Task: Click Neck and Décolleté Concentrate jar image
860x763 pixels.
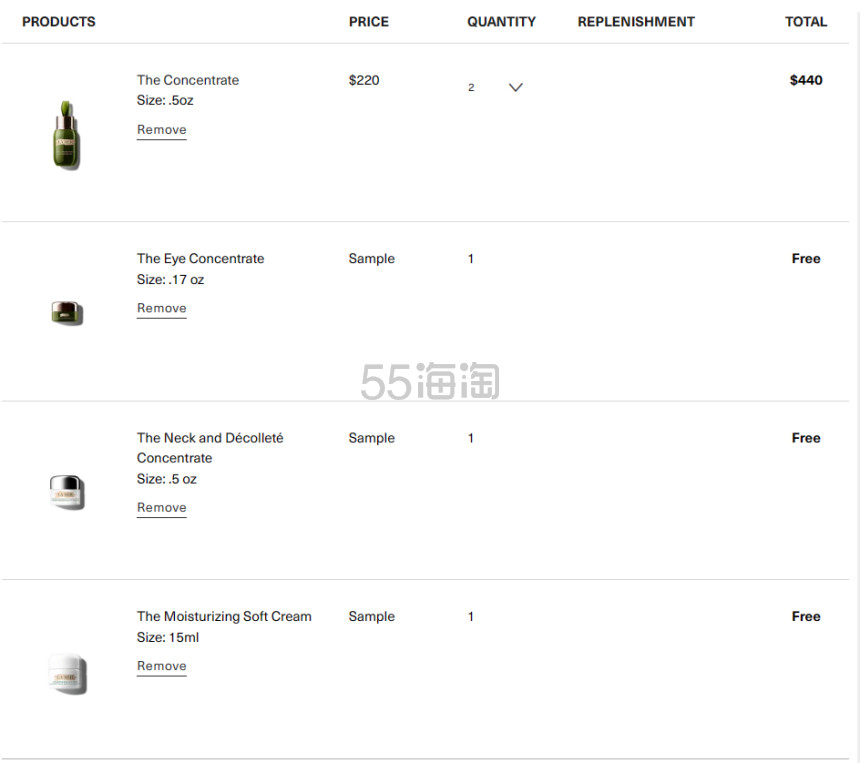Action: 67,492
